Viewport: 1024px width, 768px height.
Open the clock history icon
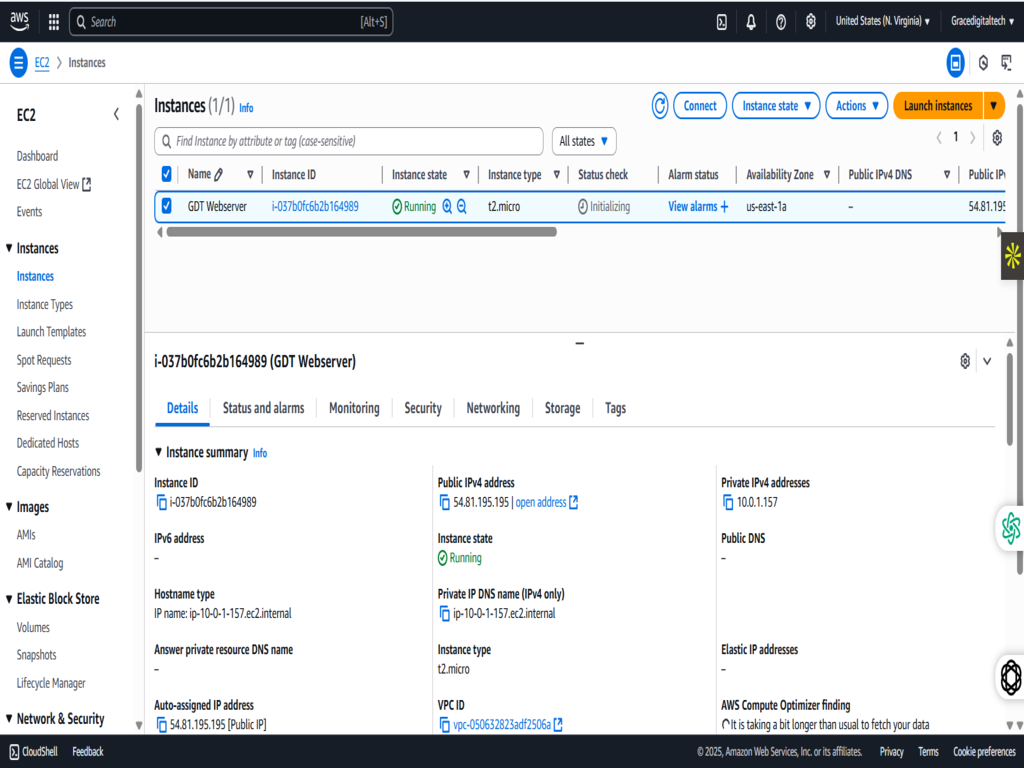pos(983,63)
